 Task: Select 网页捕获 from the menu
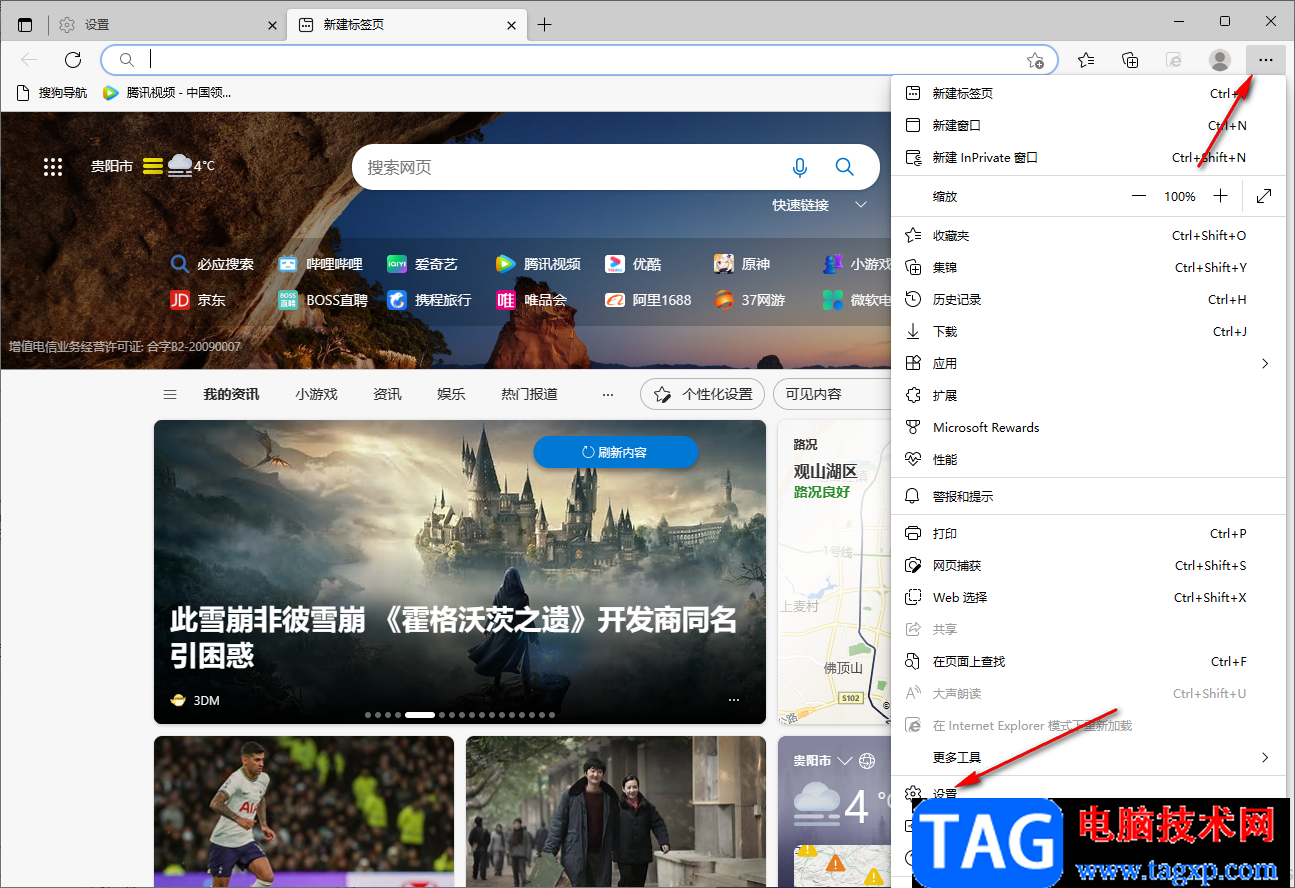click(x=1088, y=565)
